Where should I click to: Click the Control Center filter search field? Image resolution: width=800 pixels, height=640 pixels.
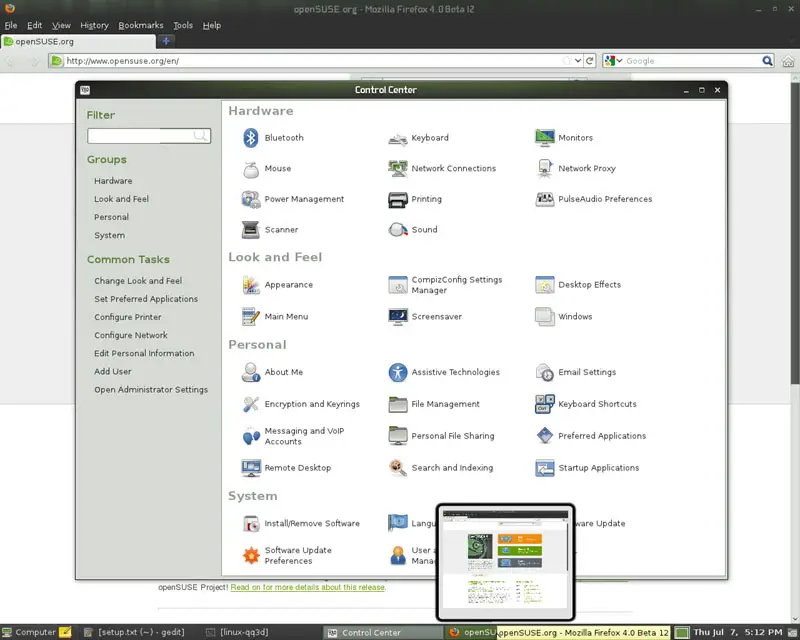point(148,136)
